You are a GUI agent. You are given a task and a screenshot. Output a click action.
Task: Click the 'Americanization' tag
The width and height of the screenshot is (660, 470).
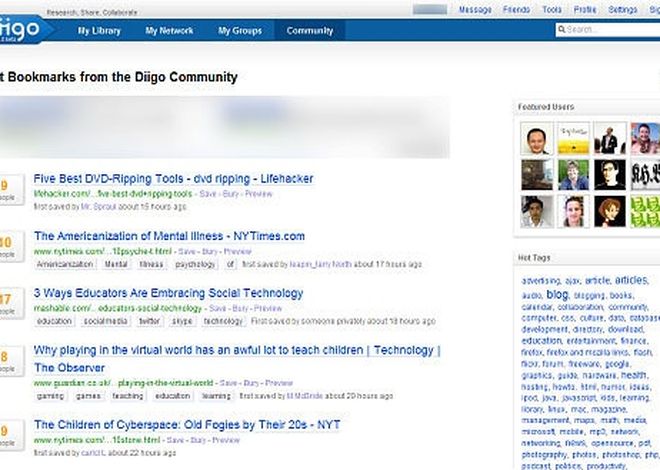(65, 264)
